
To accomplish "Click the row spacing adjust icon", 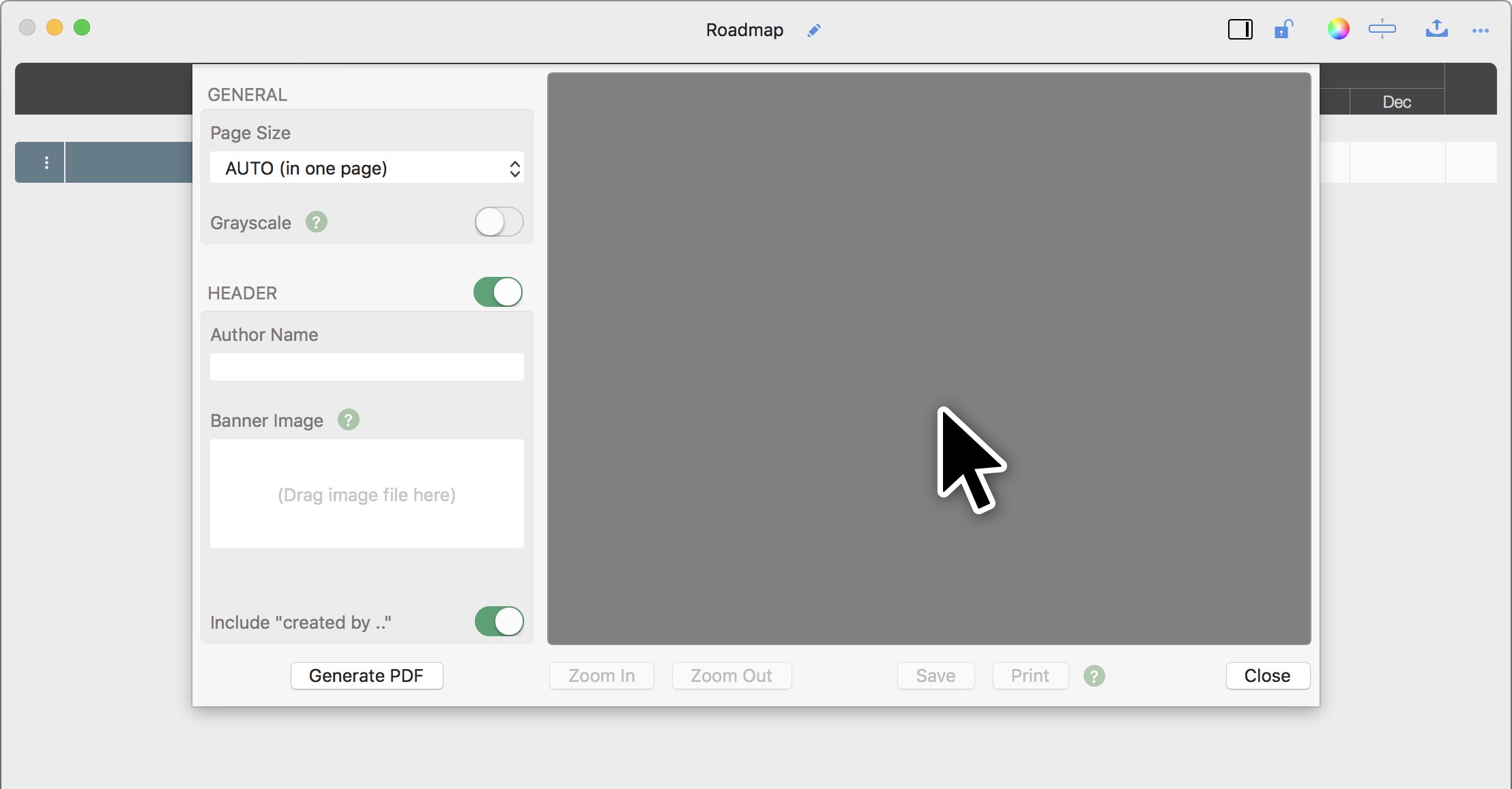I will (x=1382, y=29).
